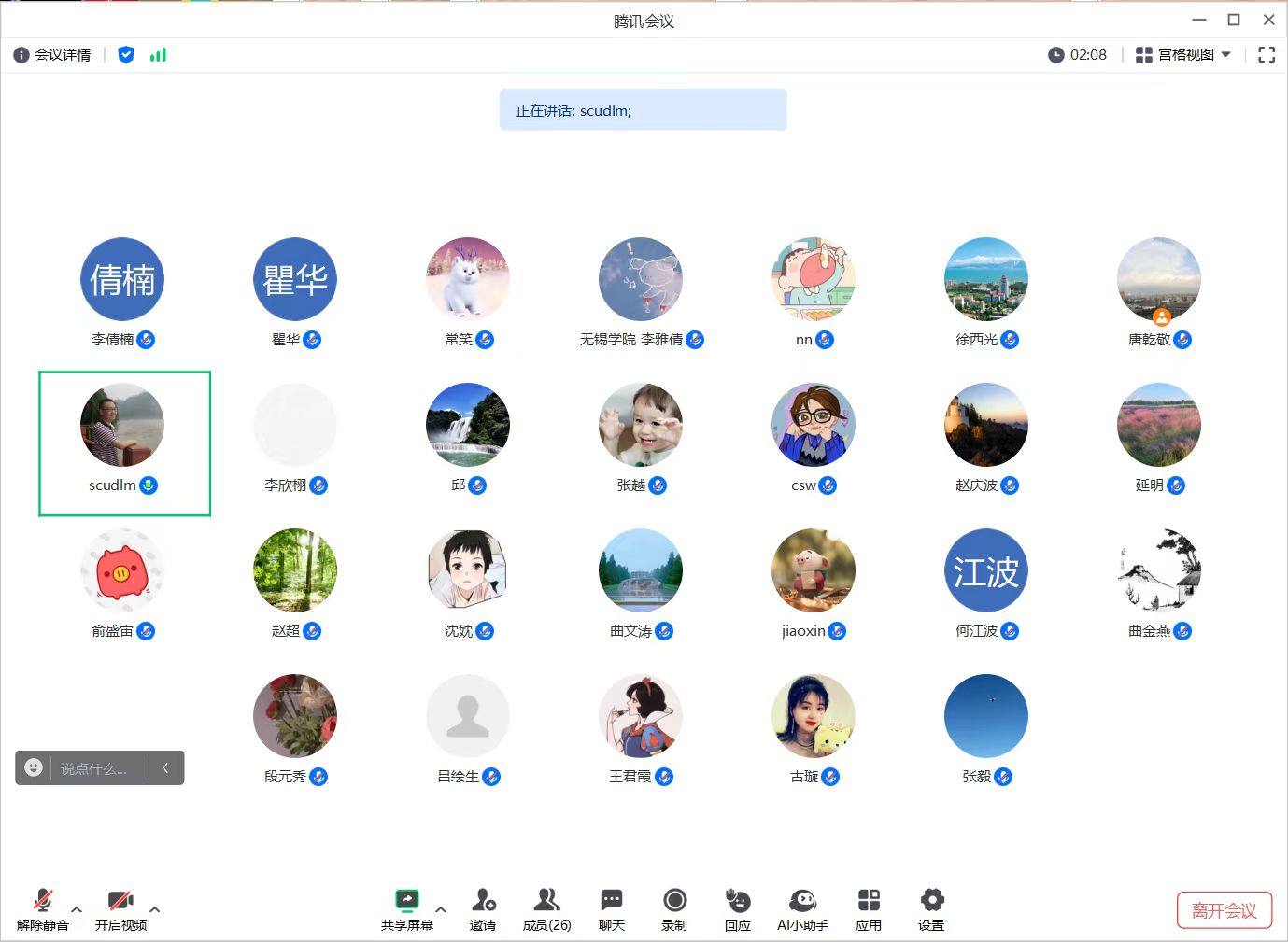This screenshot has width=1288, height=942.
Task: Click the share screen icon
Action: point(406,901)
